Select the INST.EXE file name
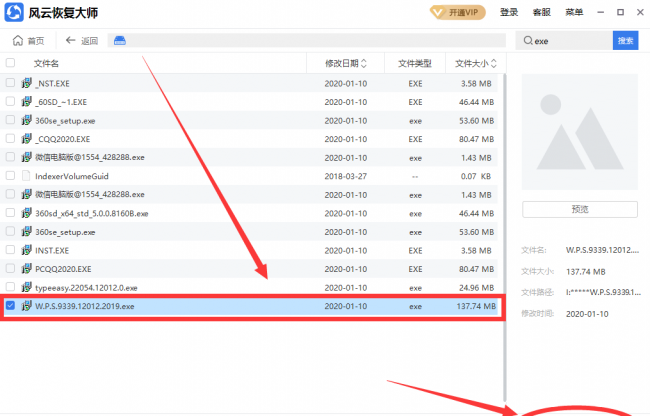 [x=52, y=251]
